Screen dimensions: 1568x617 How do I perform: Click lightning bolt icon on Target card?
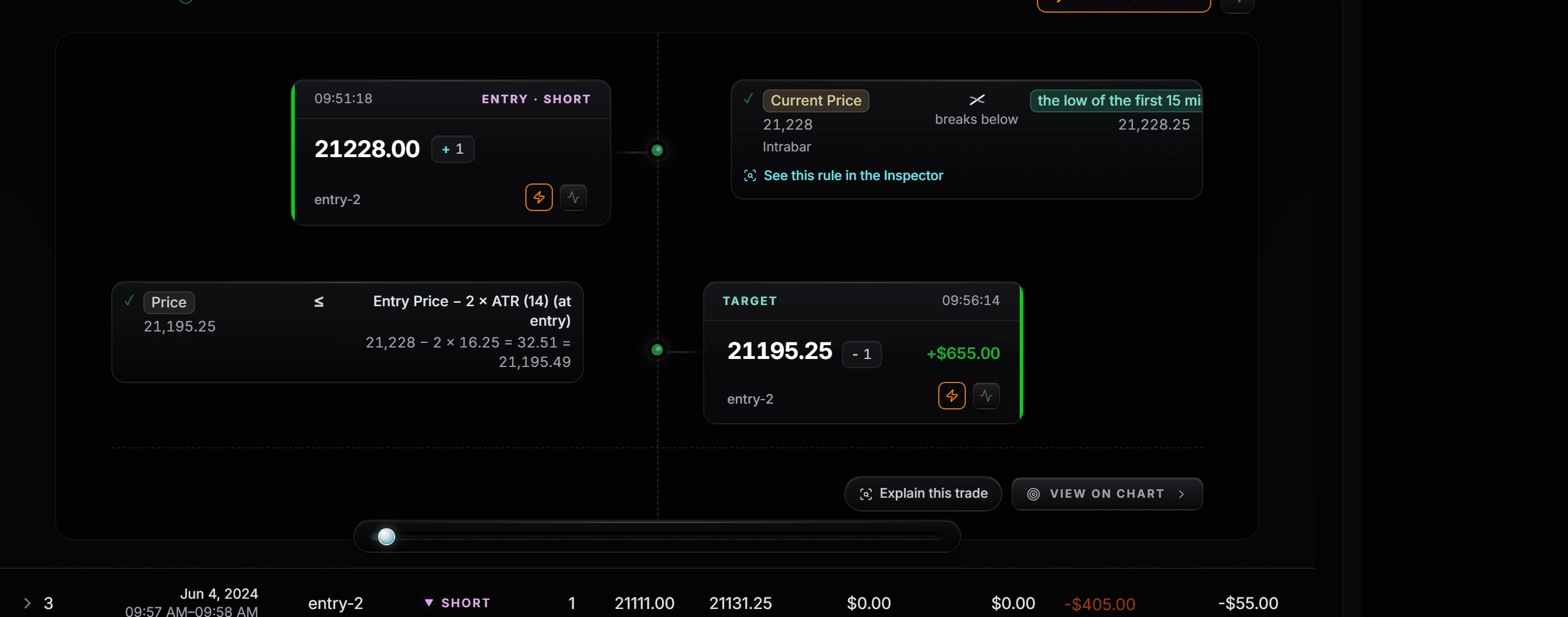[952, 396]
